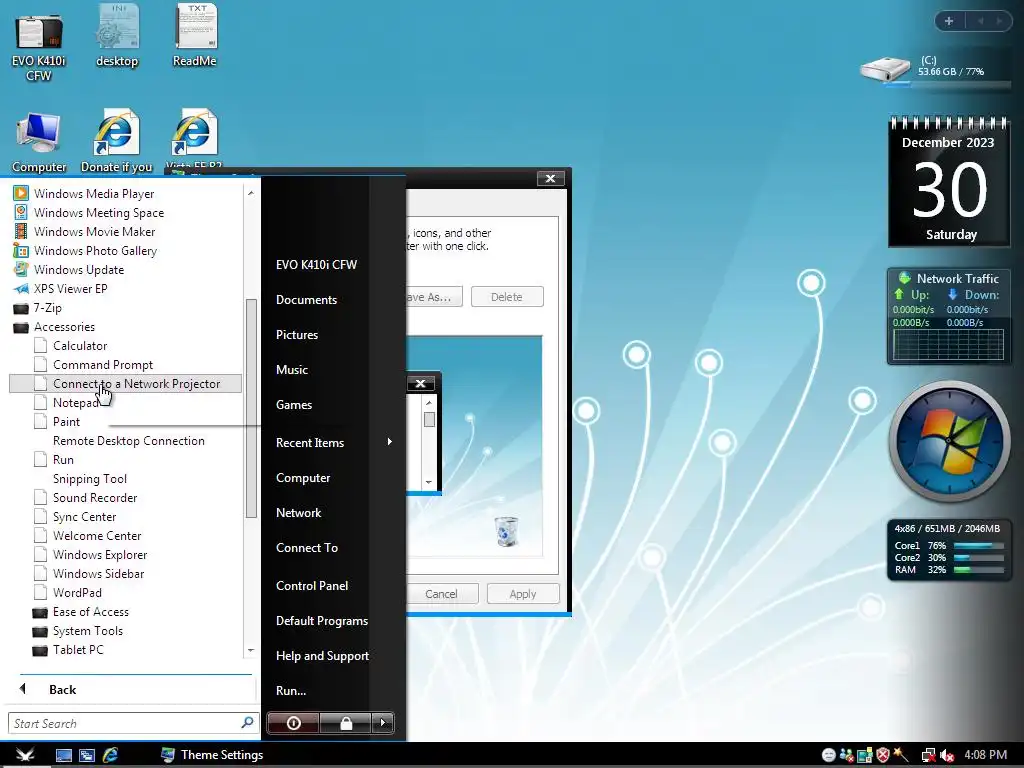This screenshot has height=768, width=1024.
Task: Launch Sound Recorder
Action: coord(95,498)
